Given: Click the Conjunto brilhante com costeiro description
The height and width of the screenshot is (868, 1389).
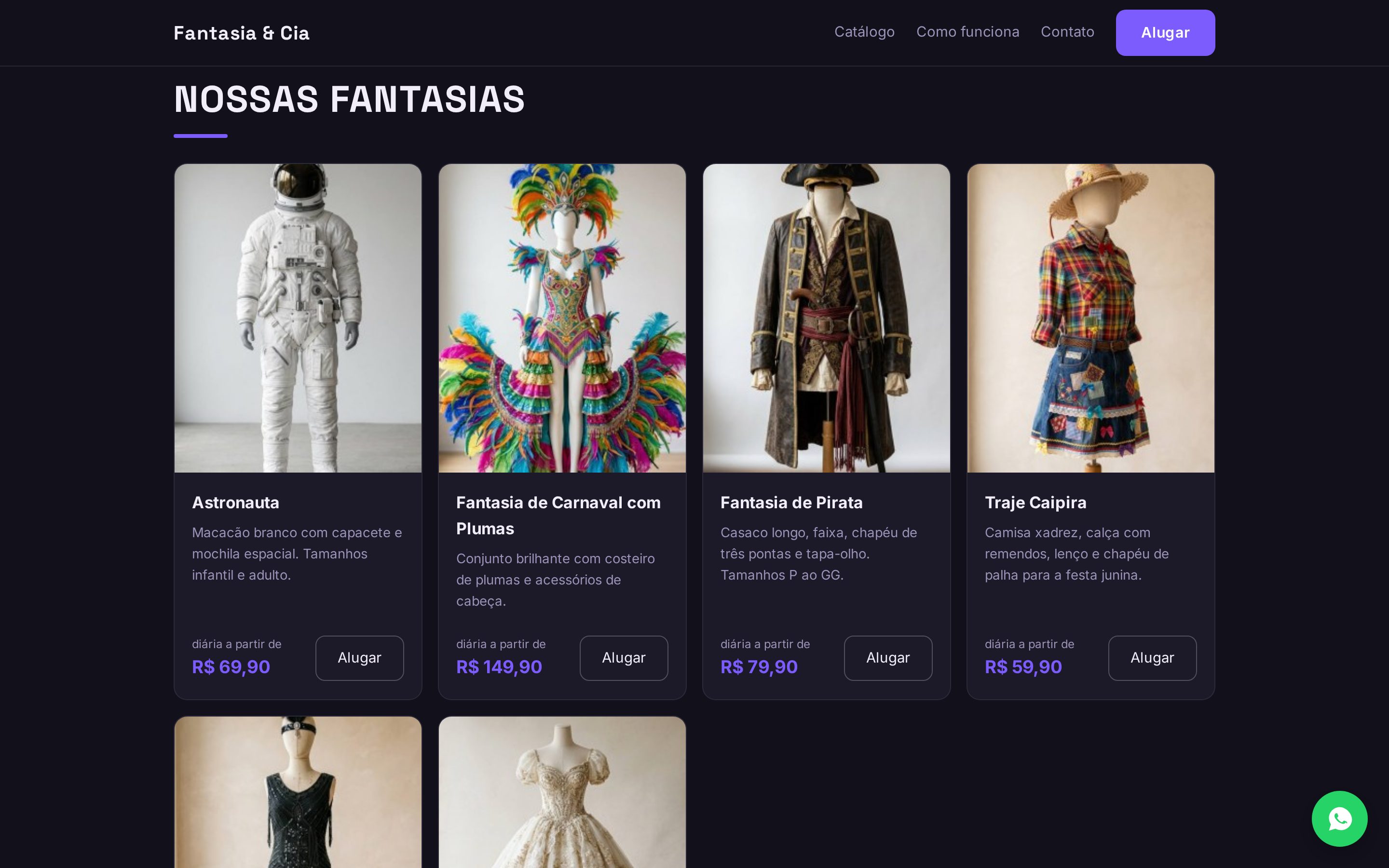Looking at the screenshot, I should point(556,580).
